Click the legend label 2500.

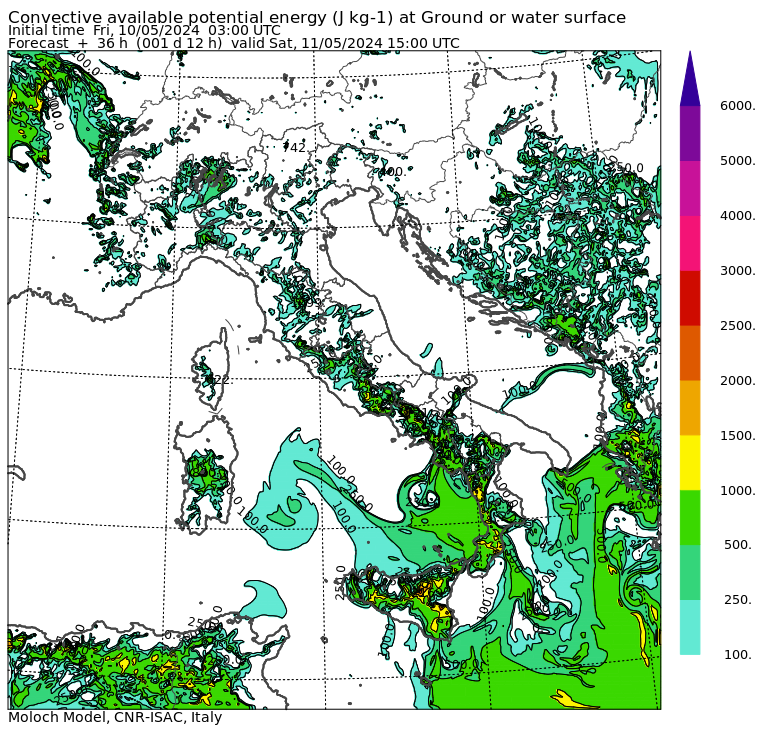[737, 325]
